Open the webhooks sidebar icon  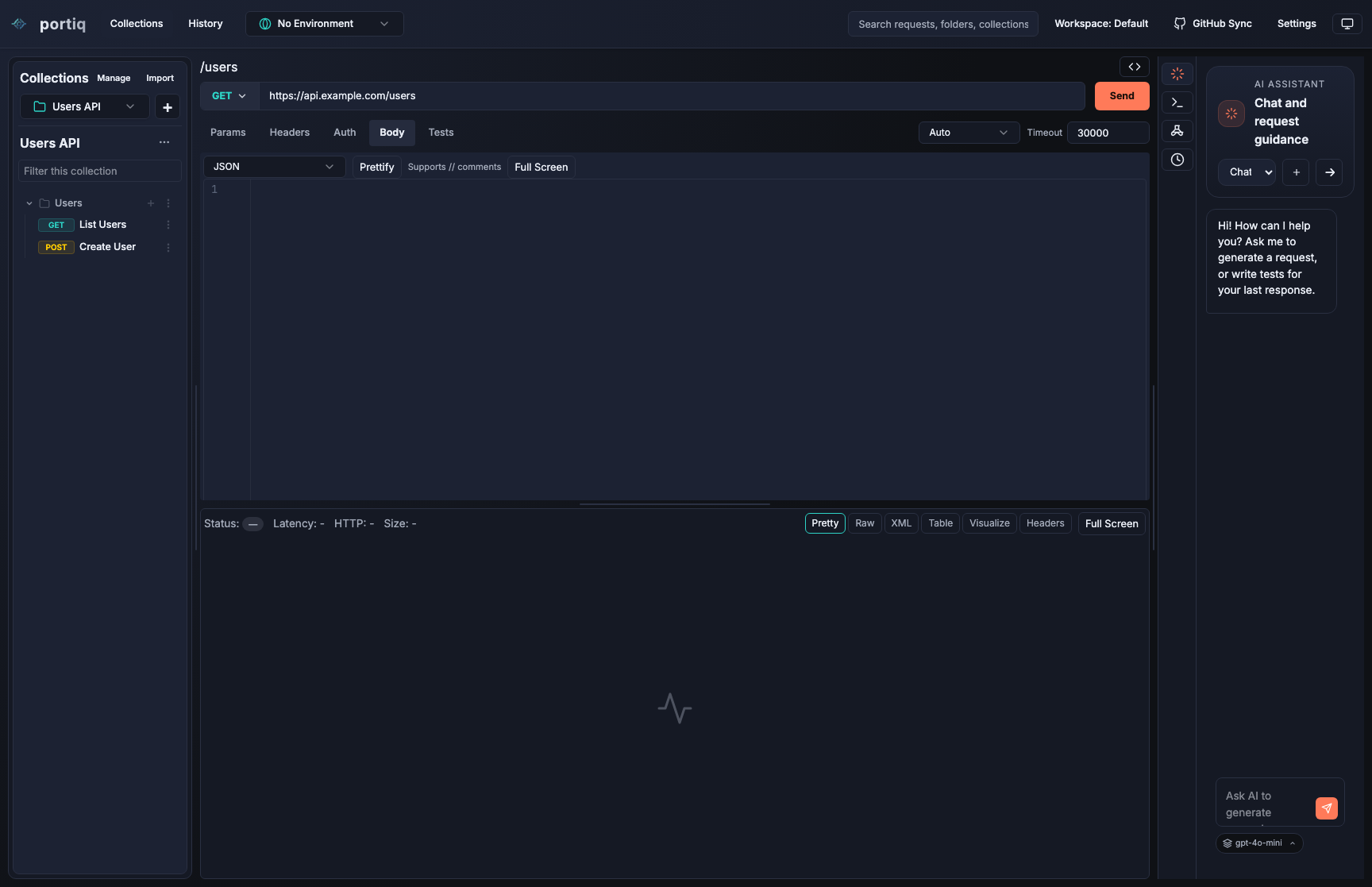click(1177, 131)
